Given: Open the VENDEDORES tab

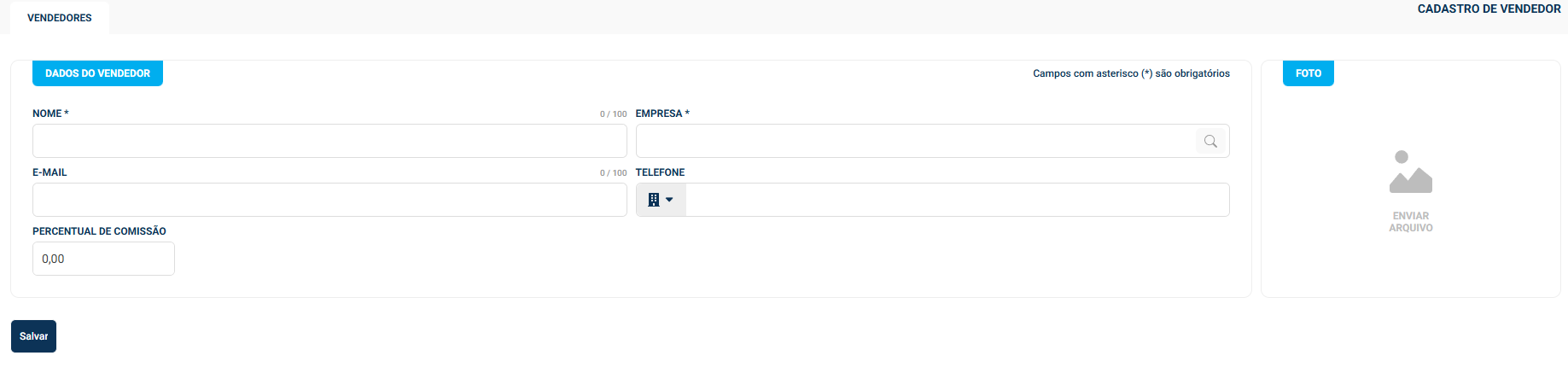Looking at the screenshot, I should click(60, 18).
